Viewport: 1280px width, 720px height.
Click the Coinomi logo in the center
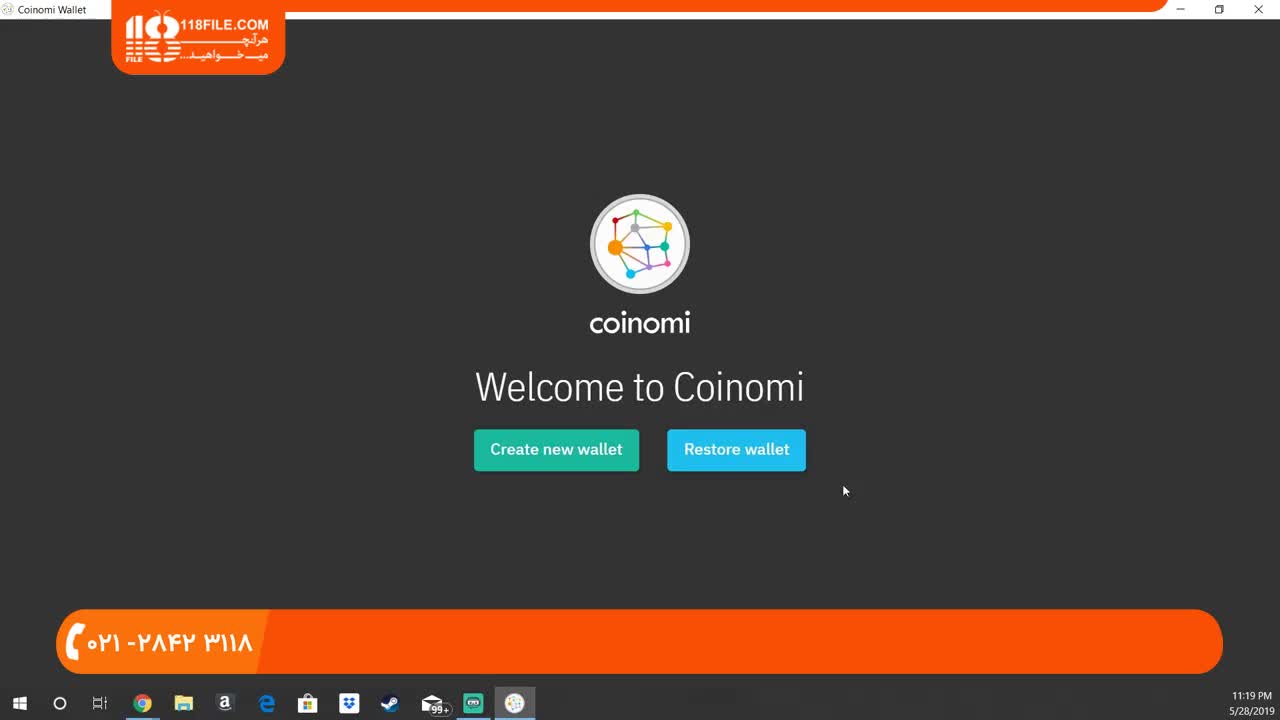click(639, 244)
